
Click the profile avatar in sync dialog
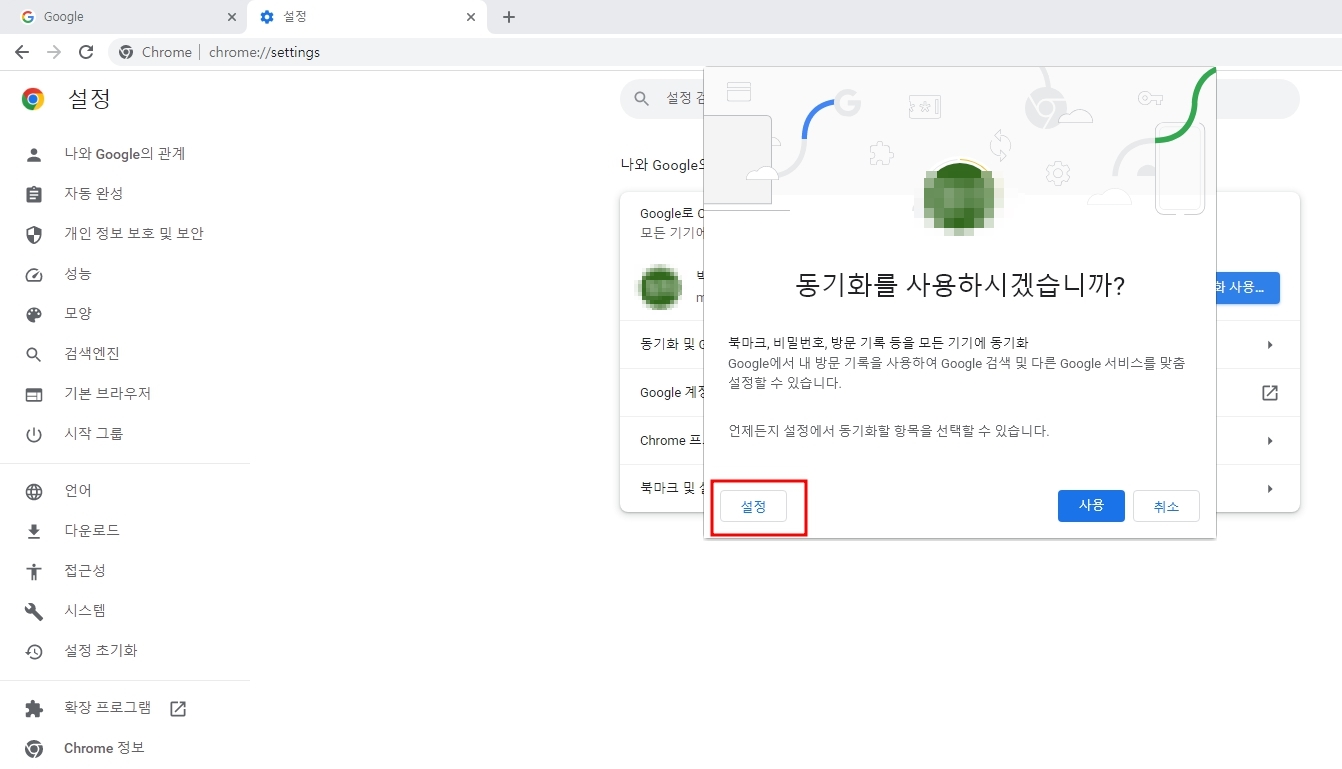pos(960,197)
